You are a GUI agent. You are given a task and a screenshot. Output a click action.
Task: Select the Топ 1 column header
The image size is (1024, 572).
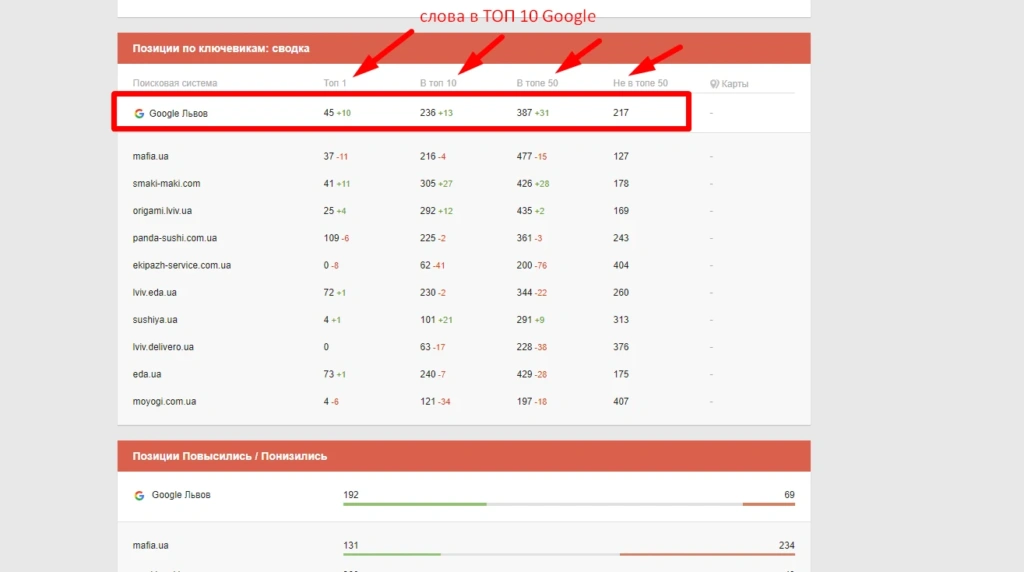[x=335, y=83]
